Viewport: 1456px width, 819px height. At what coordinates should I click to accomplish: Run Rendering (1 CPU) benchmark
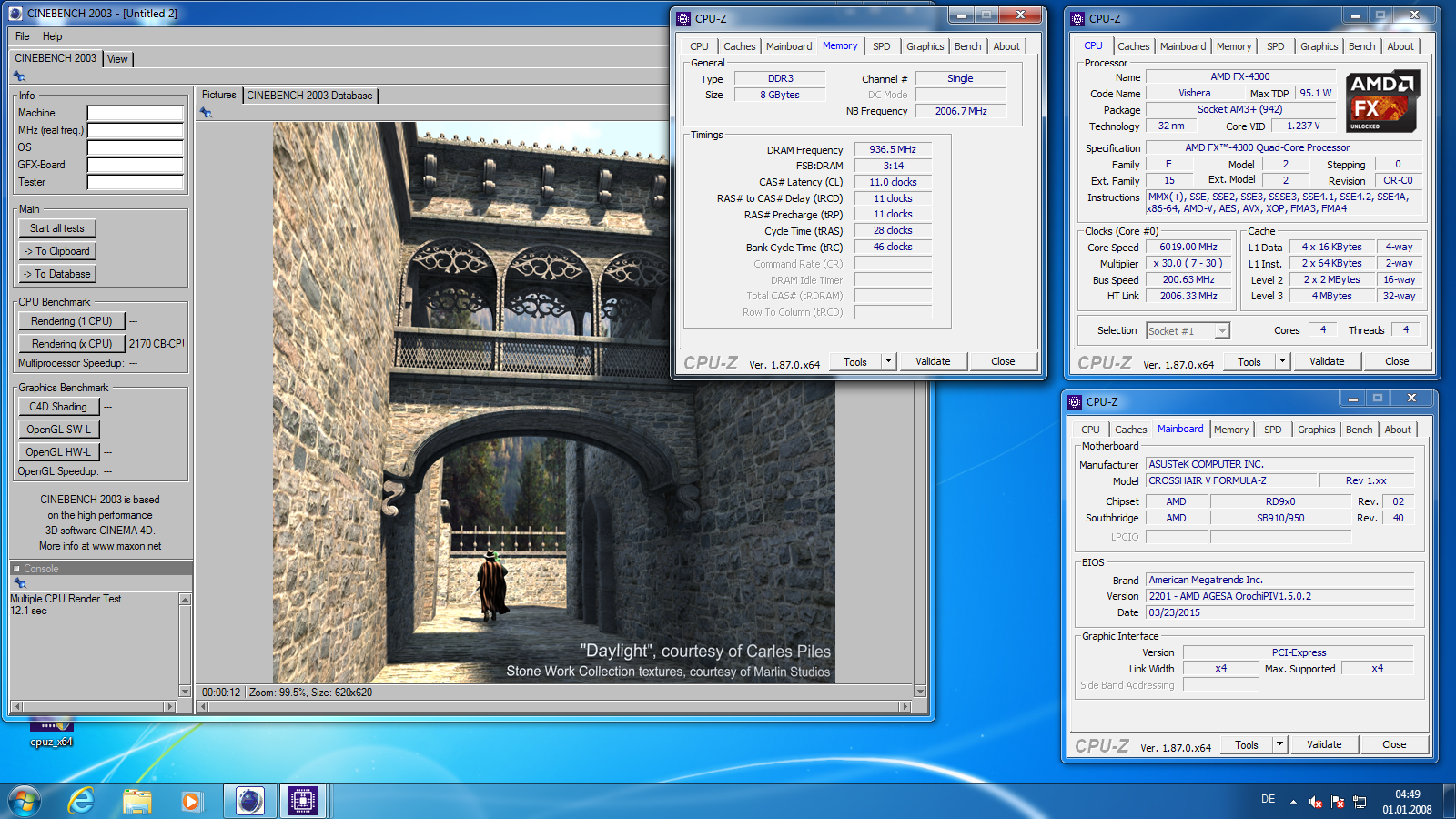(72, 321)
